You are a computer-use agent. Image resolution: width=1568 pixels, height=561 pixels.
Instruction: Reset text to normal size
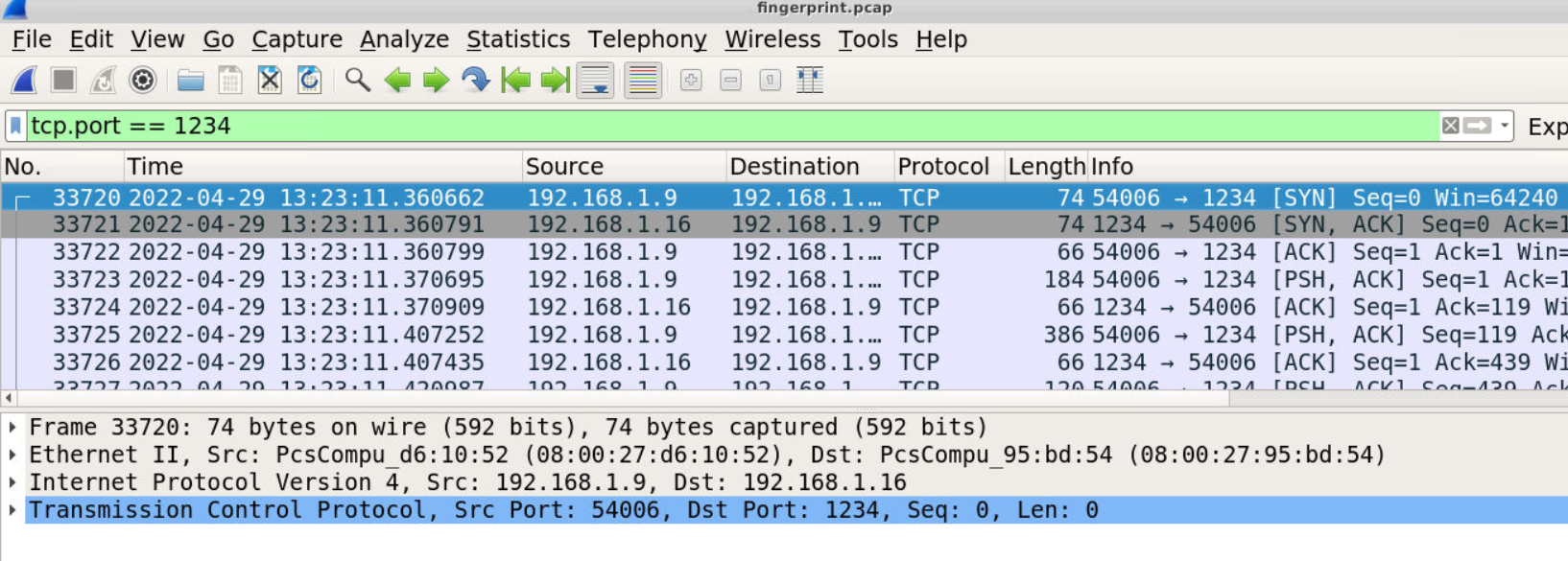770,81
